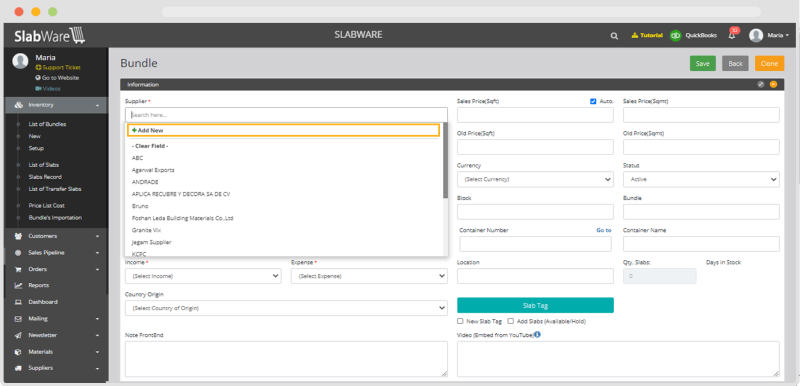Click the info icon beside Video embed label
Image resolution: width=800 pixels, height=386 pixels.
click(537, 335)
